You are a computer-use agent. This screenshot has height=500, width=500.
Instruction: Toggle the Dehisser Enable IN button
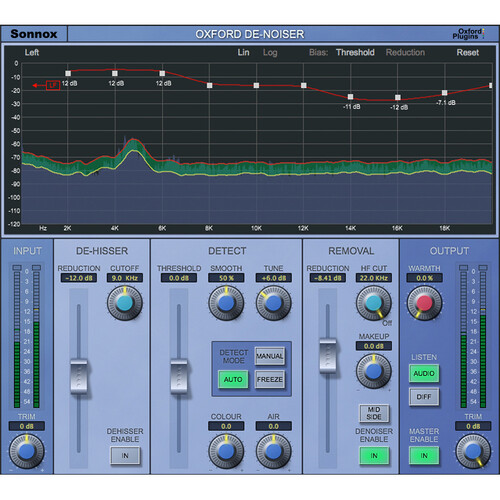[125, 455]
